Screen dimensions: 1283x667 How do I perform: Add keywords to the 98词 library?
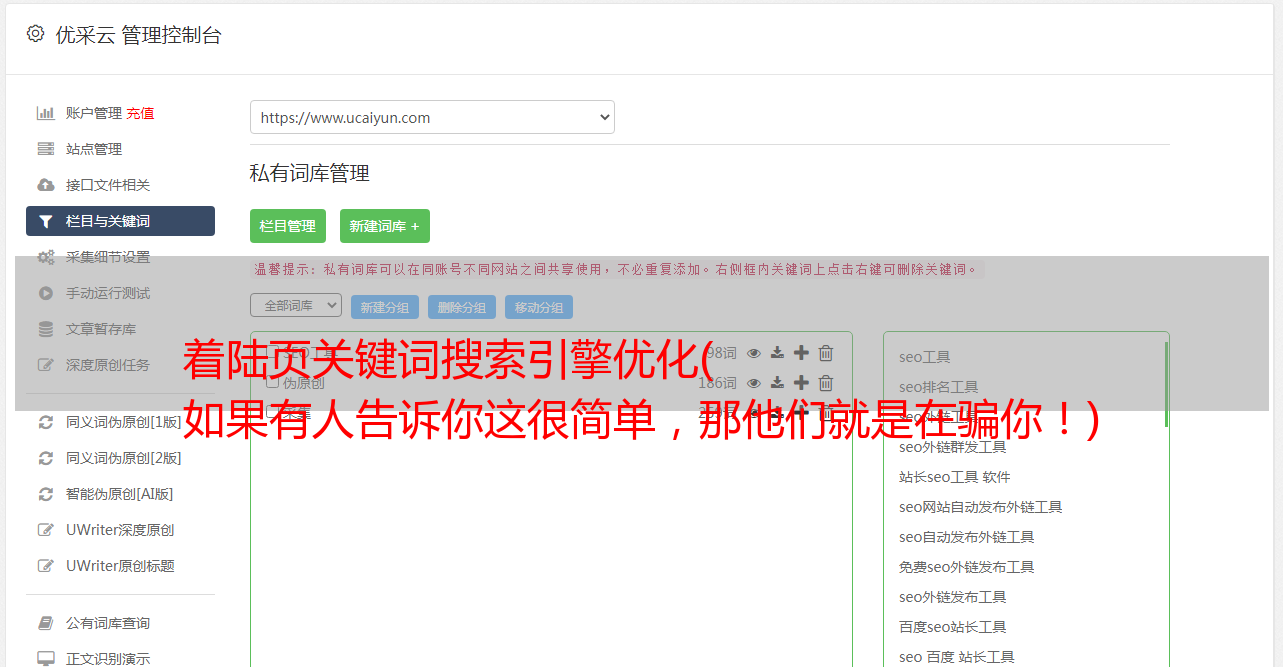pos(801,353)
